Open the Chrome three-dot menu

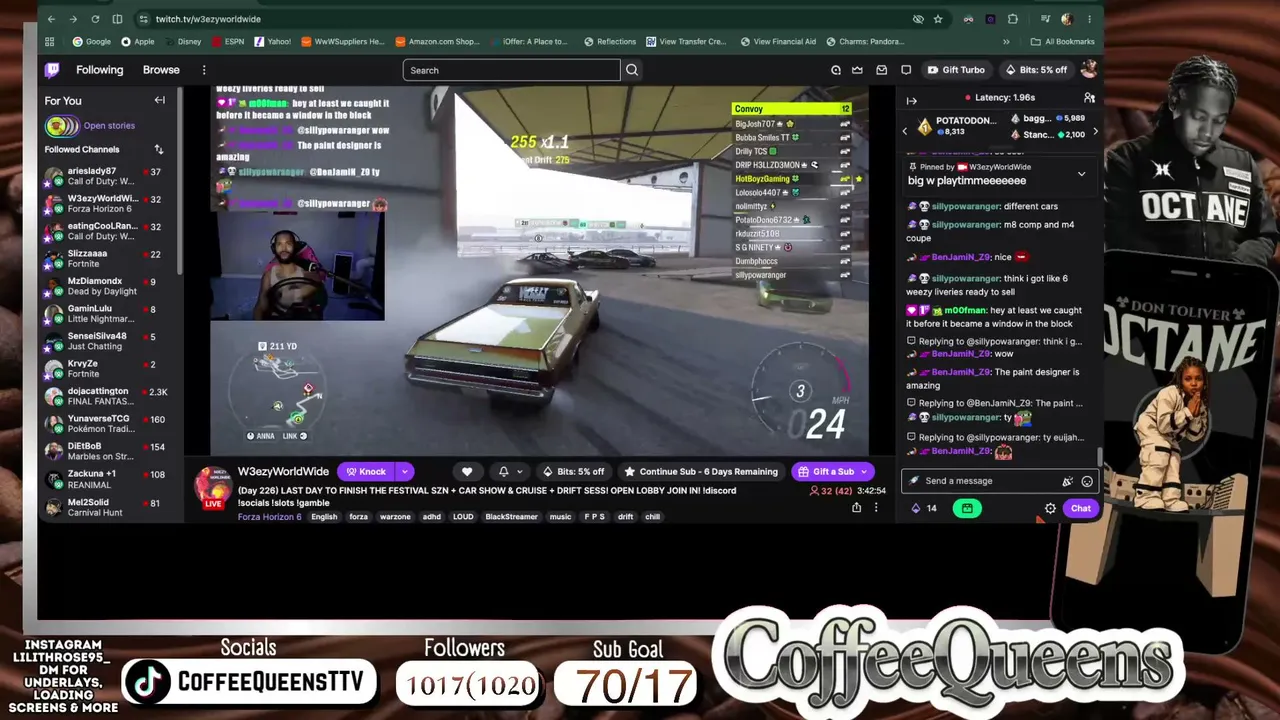point(1089,19)
